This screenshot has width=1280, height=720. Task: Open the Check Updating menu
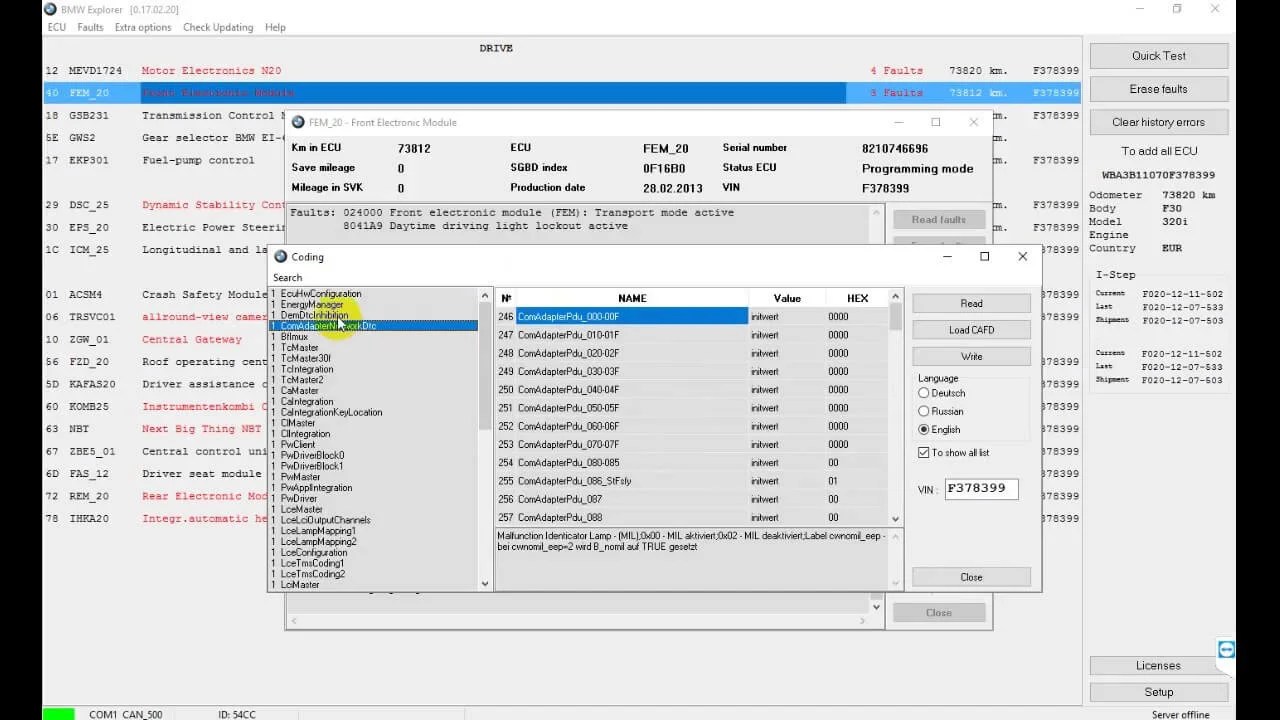218,27
